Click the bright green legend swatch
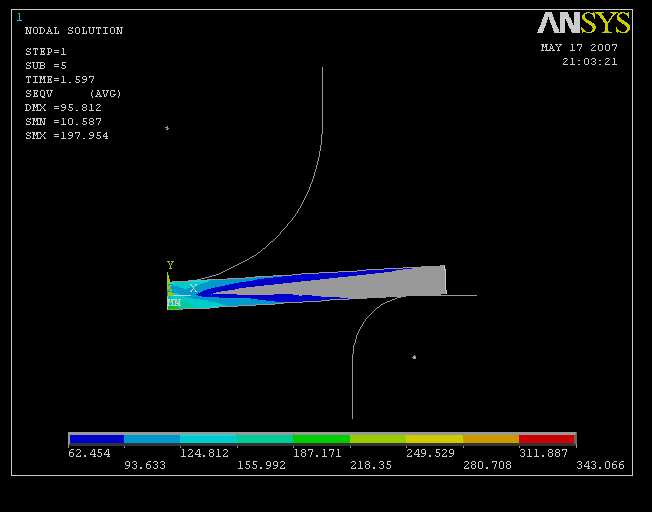Image resolution: width=652 pixels, height=512 pixels. coord(321,439)
